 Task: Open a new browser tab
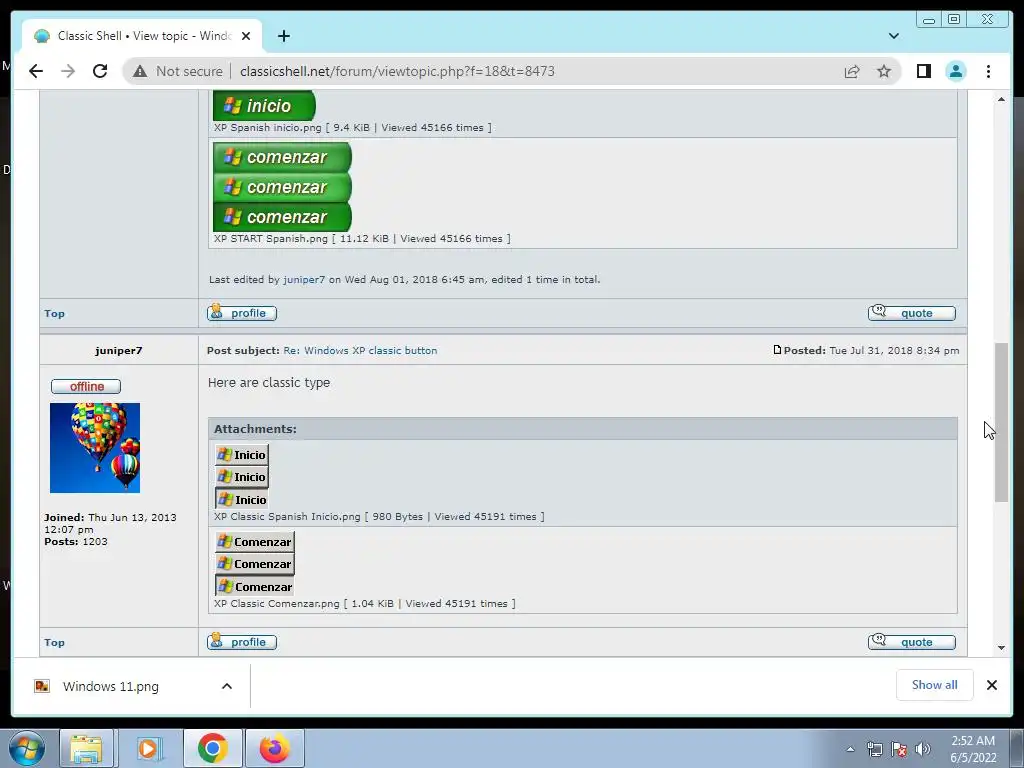pos(283,36)
